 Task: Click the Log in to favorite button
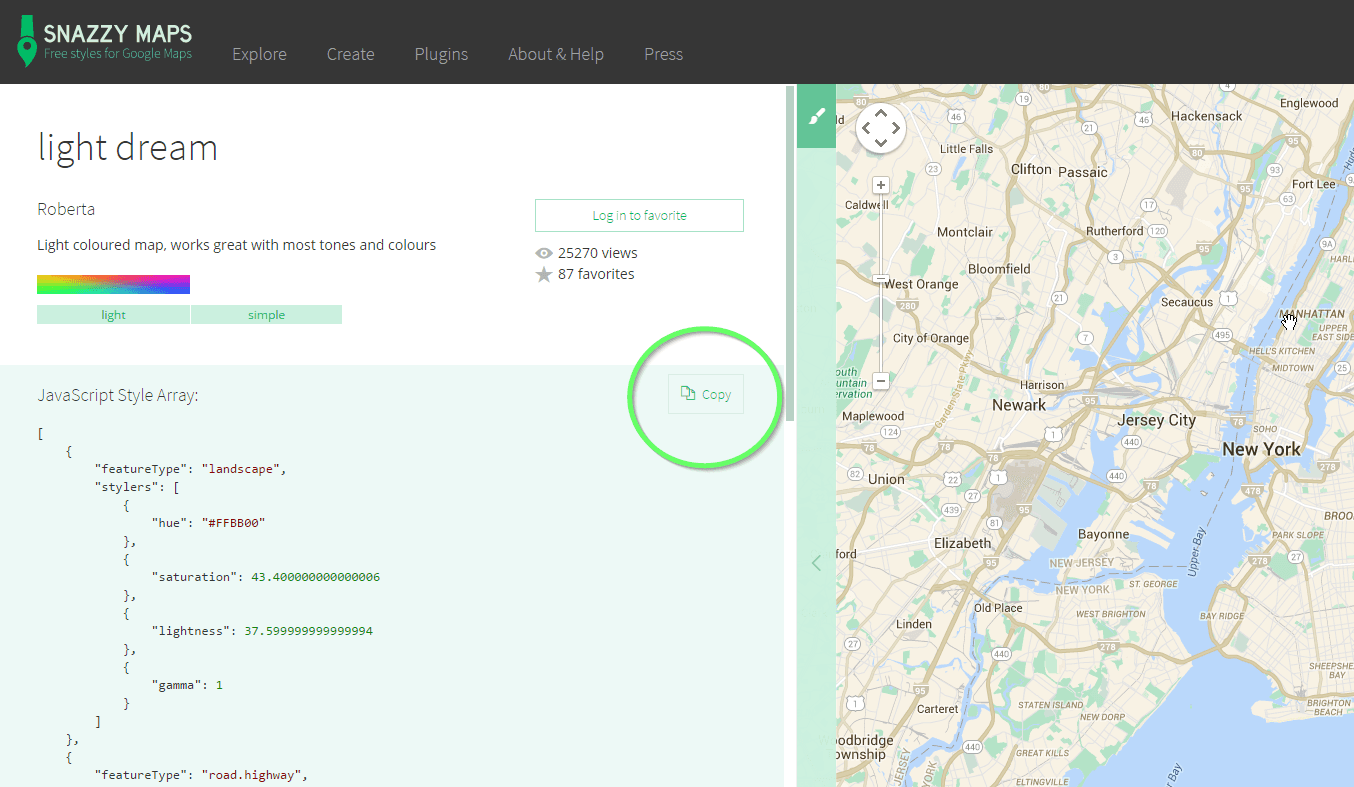[639, 215]
